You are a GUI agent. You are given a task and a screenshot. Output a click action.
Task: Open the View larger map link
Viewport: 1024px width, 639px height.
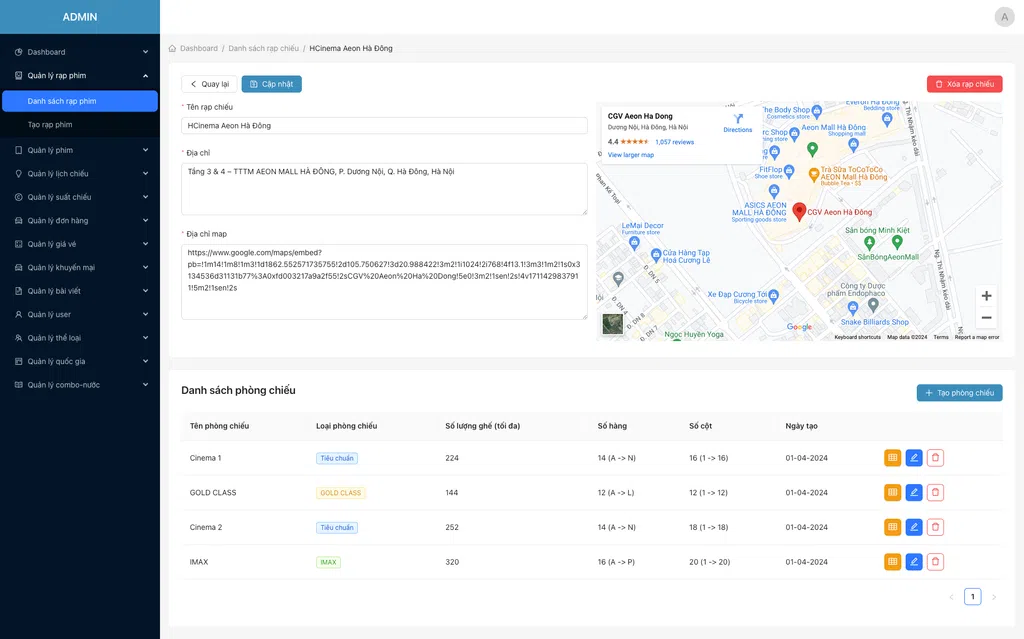(x=630, y=155)
